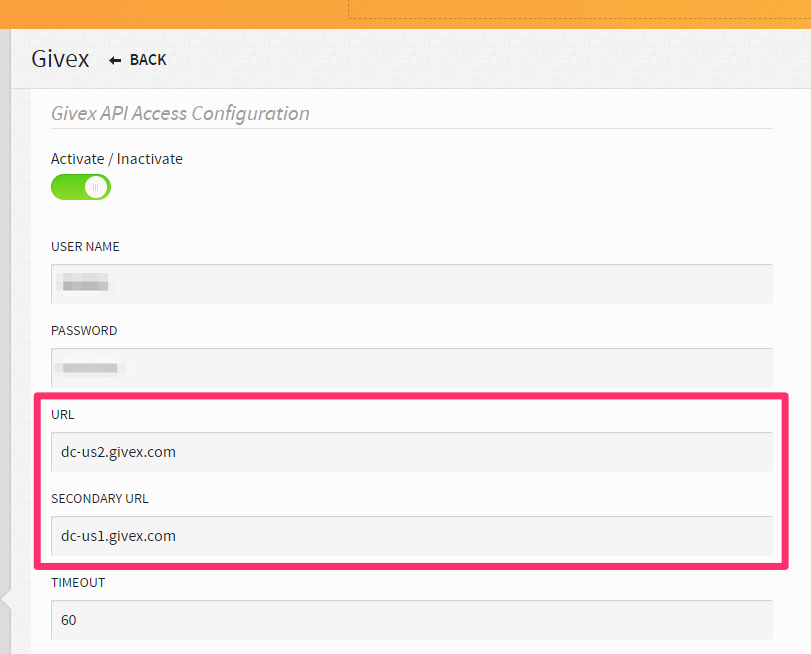Click the SECONDARY URL label

pos(100,499)
